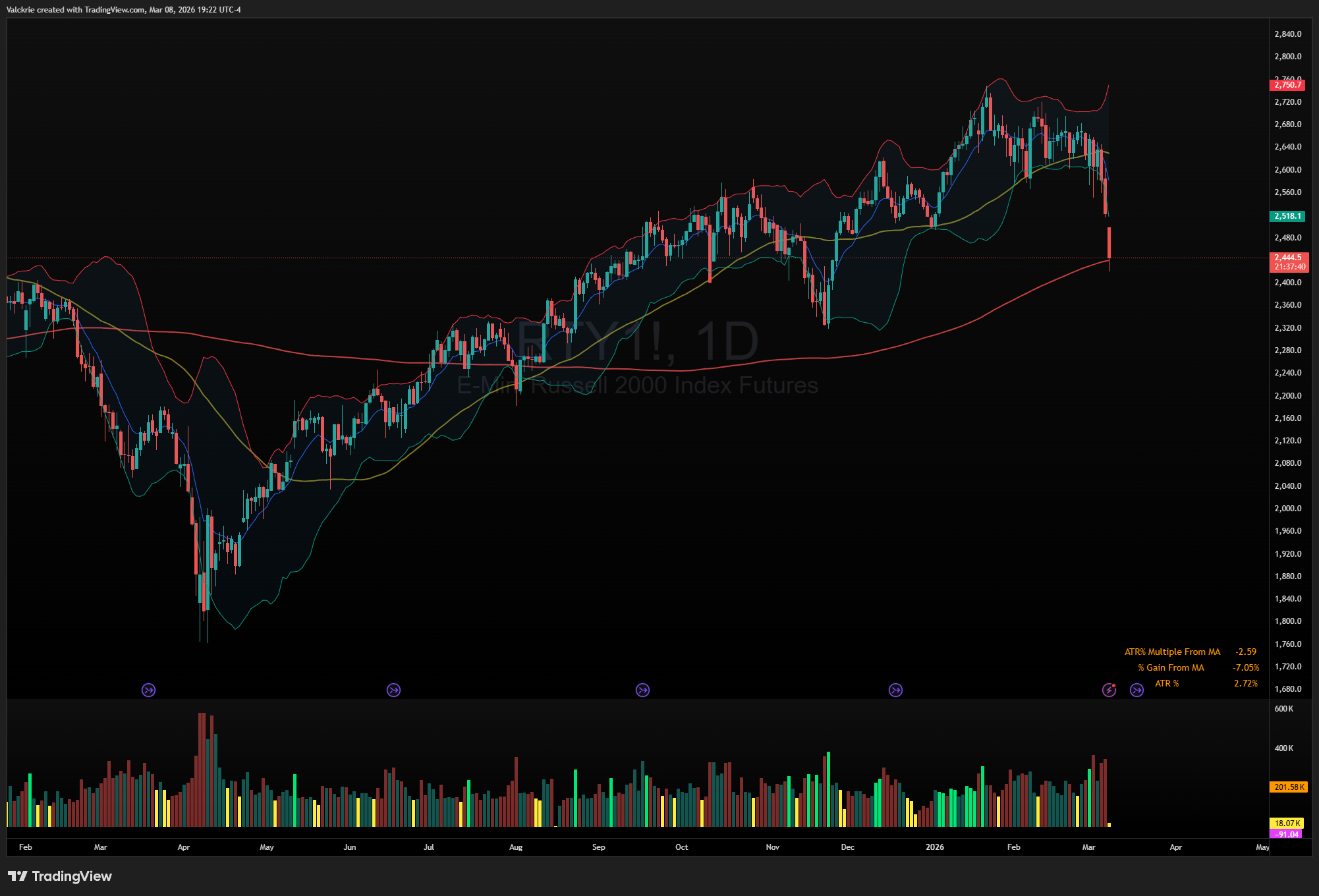Click the contract rollover icon near December
The height and width of the screenshot is (896, 1319).
(x=895, y=690)
